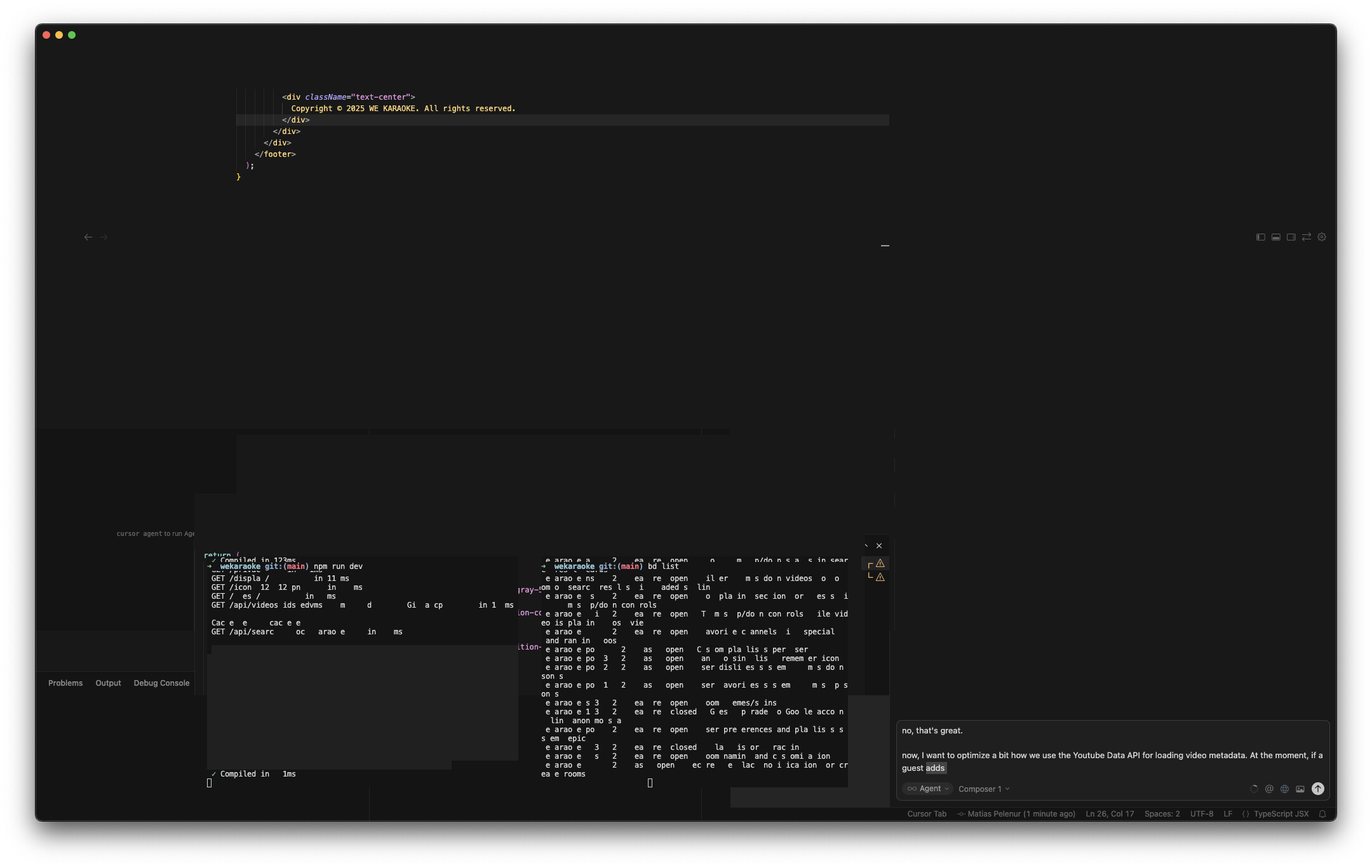The width and height of the screenshot is (1372, 868).
Task: Click Ln 26, Col 17 to go to line
Action: tap(1109, 814)
